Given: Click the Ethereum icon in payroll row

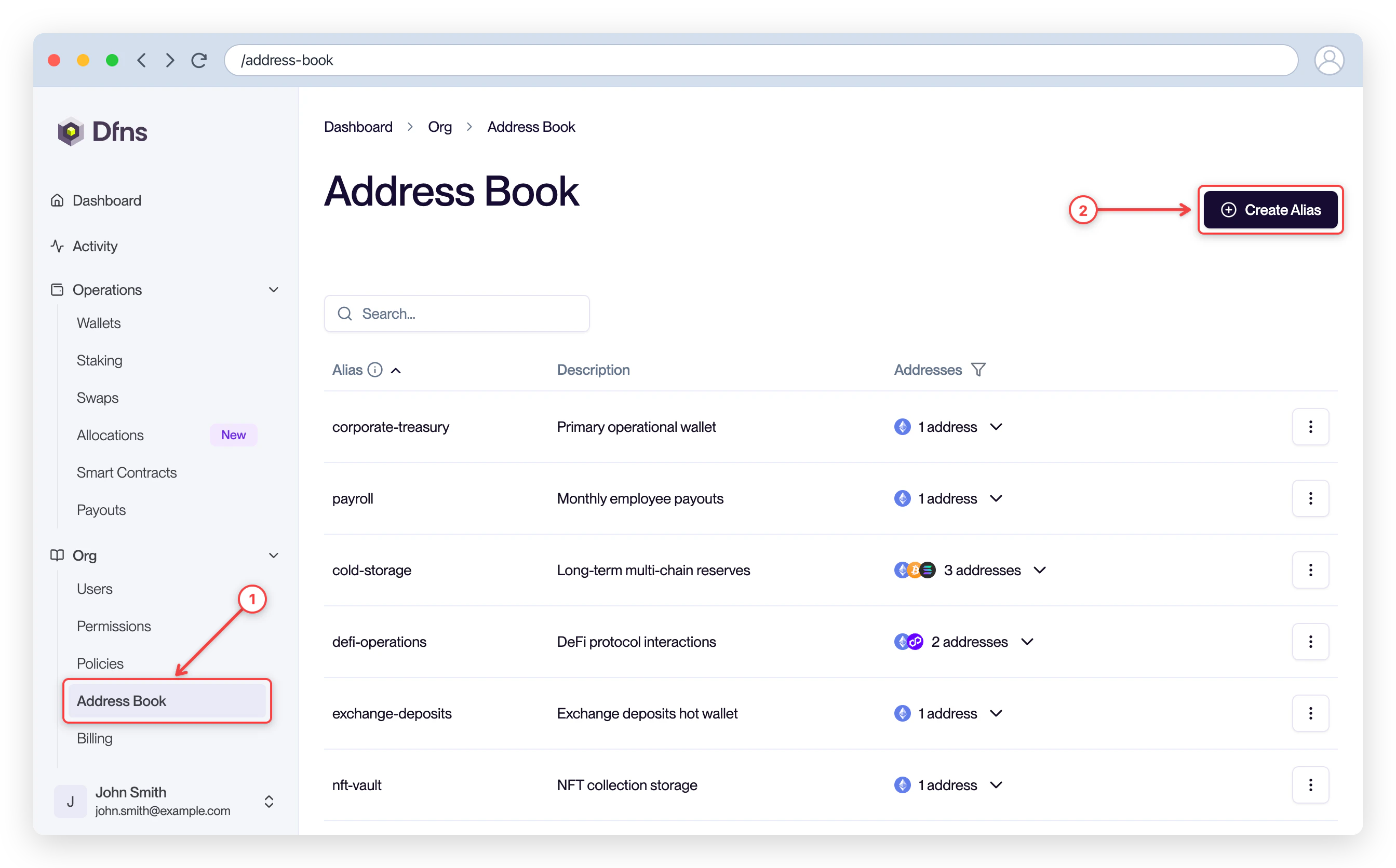Looking at the screenshot, I should 902,498.
